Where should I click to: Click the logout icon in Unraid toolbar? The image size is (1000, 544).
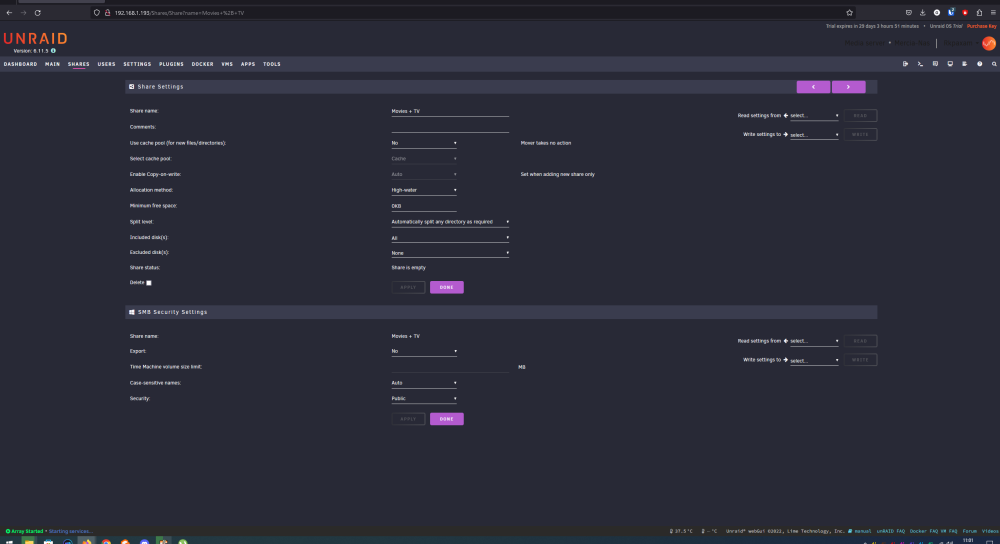tap(906, 64)
